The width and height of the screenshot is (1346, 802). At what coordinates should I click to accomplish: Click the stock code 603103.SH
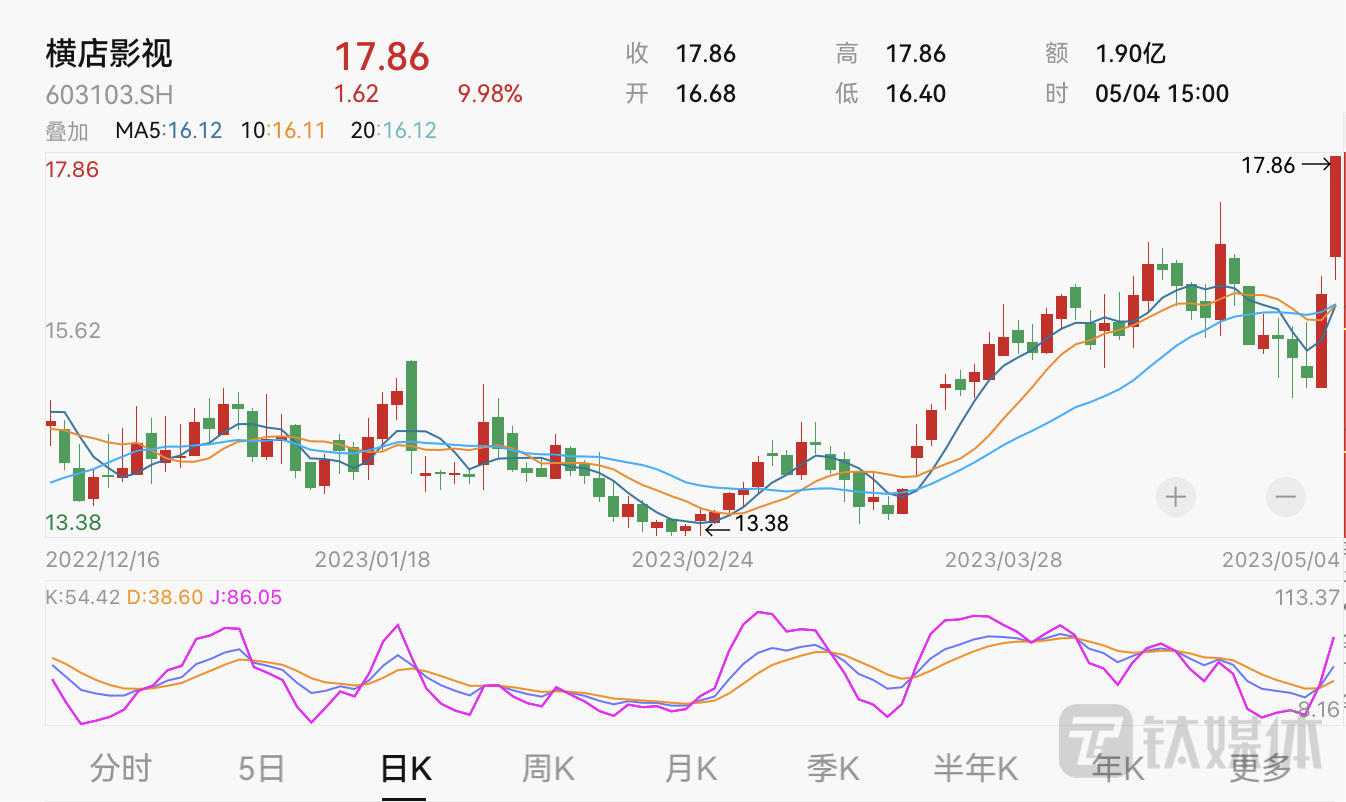coord(110,95)
